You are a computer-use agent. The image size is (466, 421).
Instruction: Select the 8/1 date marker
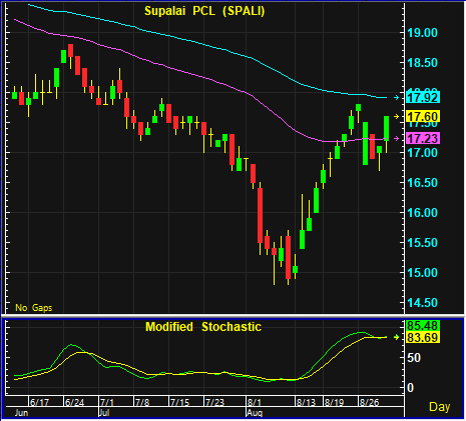(254, 402)
